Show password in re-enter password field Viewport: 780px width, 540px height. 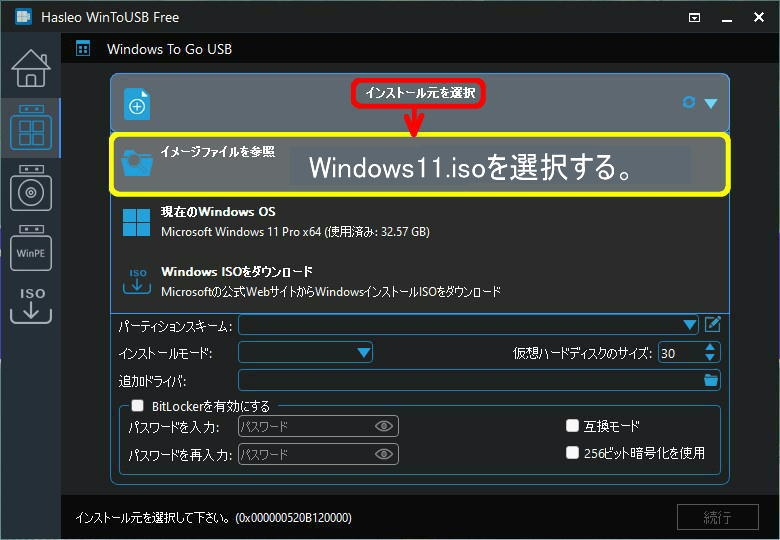click(x=384, y=454)
